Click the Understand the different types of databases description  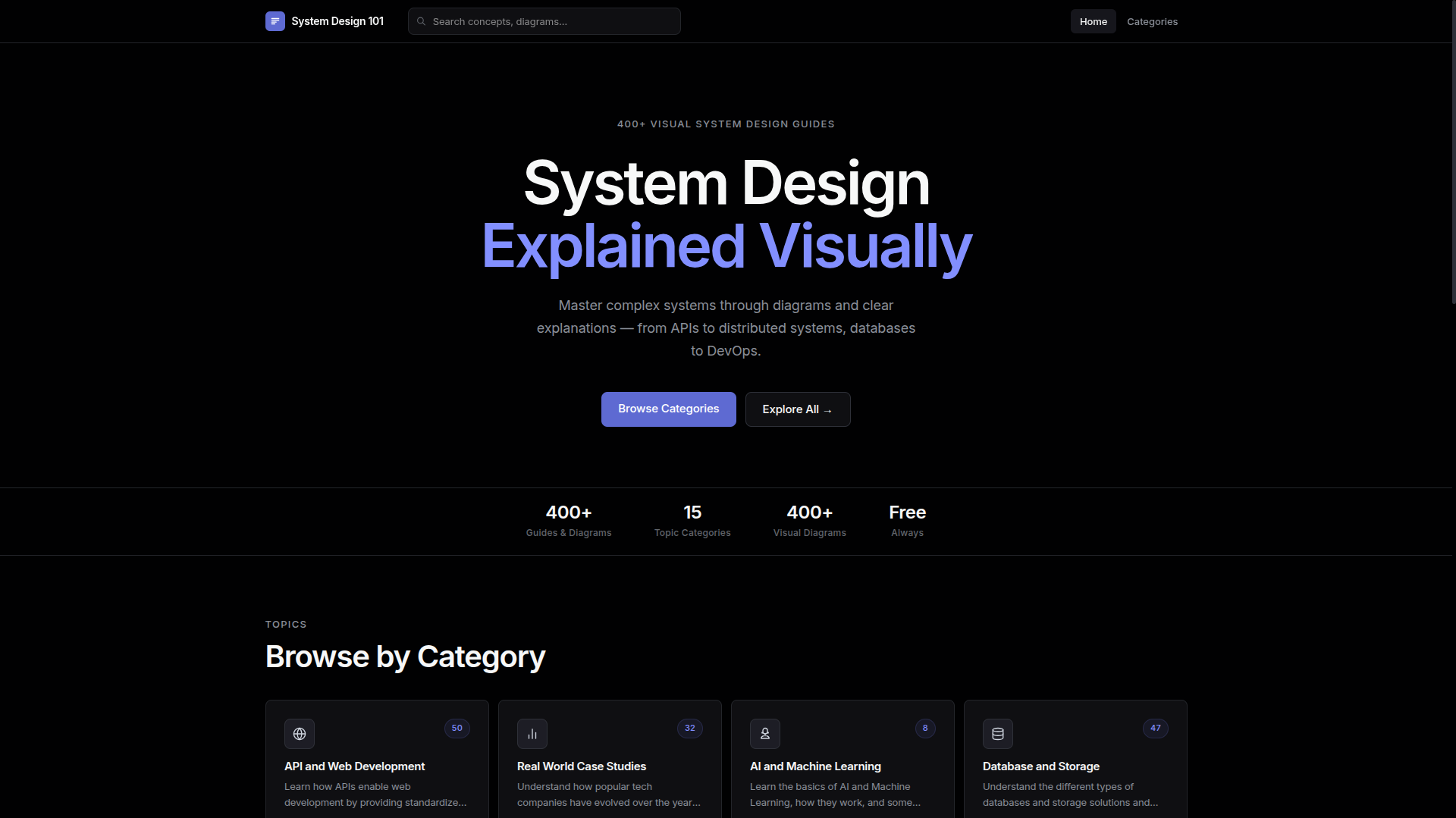click(1071, 794)
